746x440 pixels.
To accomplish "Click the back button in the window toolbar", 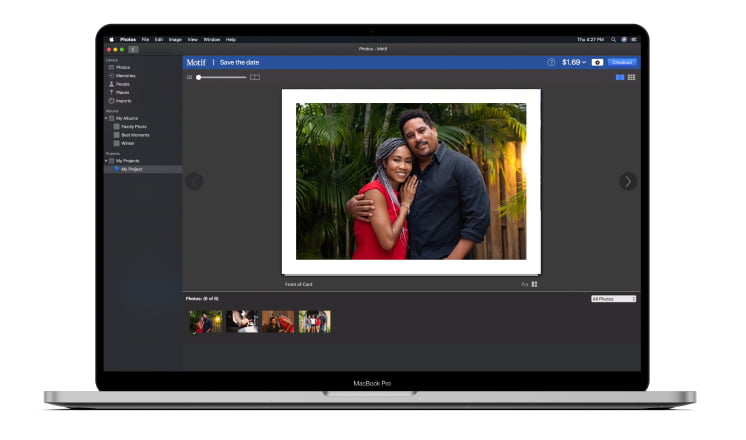I will pyautogui.click(x=134, y=49).
